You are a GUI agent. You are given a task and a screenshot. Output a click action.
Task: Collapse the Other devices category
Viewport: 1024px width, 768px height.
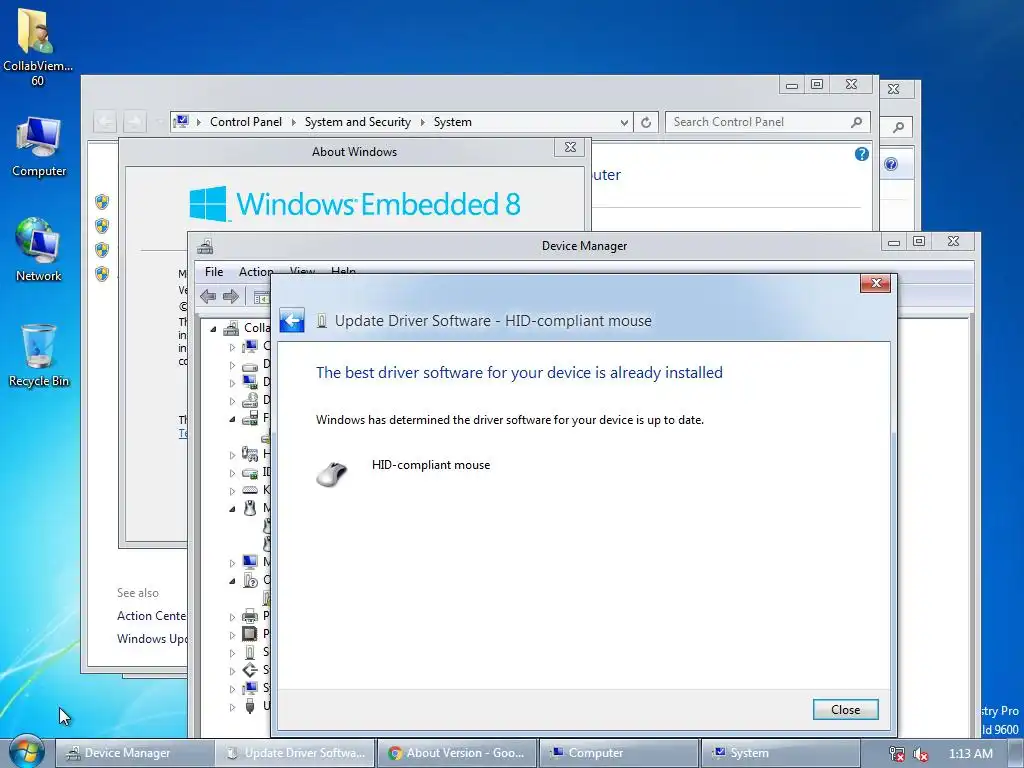(232, 581)
